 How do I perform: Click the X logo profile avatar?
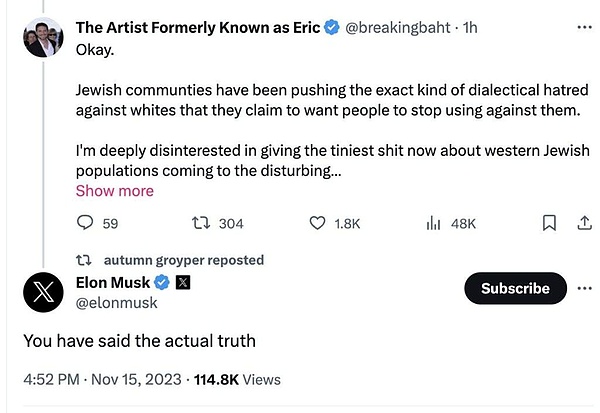coord(44,293)
